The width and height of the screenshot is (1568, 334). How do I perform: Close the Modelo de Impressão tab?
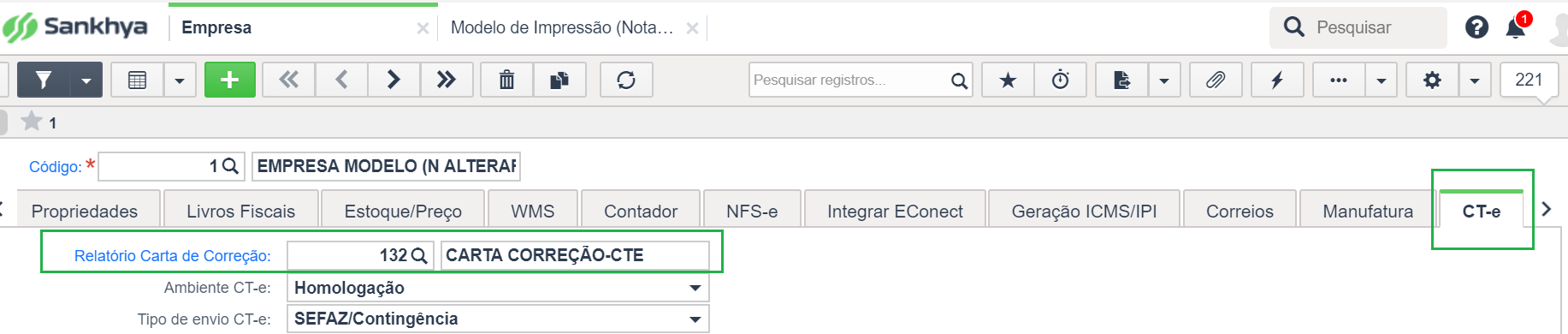point(692,28)
